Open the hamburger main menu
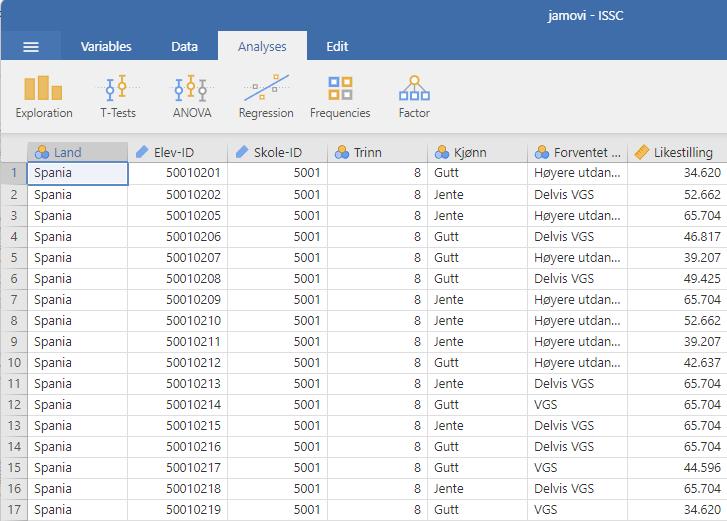Screen dimensions: 727x521 point(31,47)
